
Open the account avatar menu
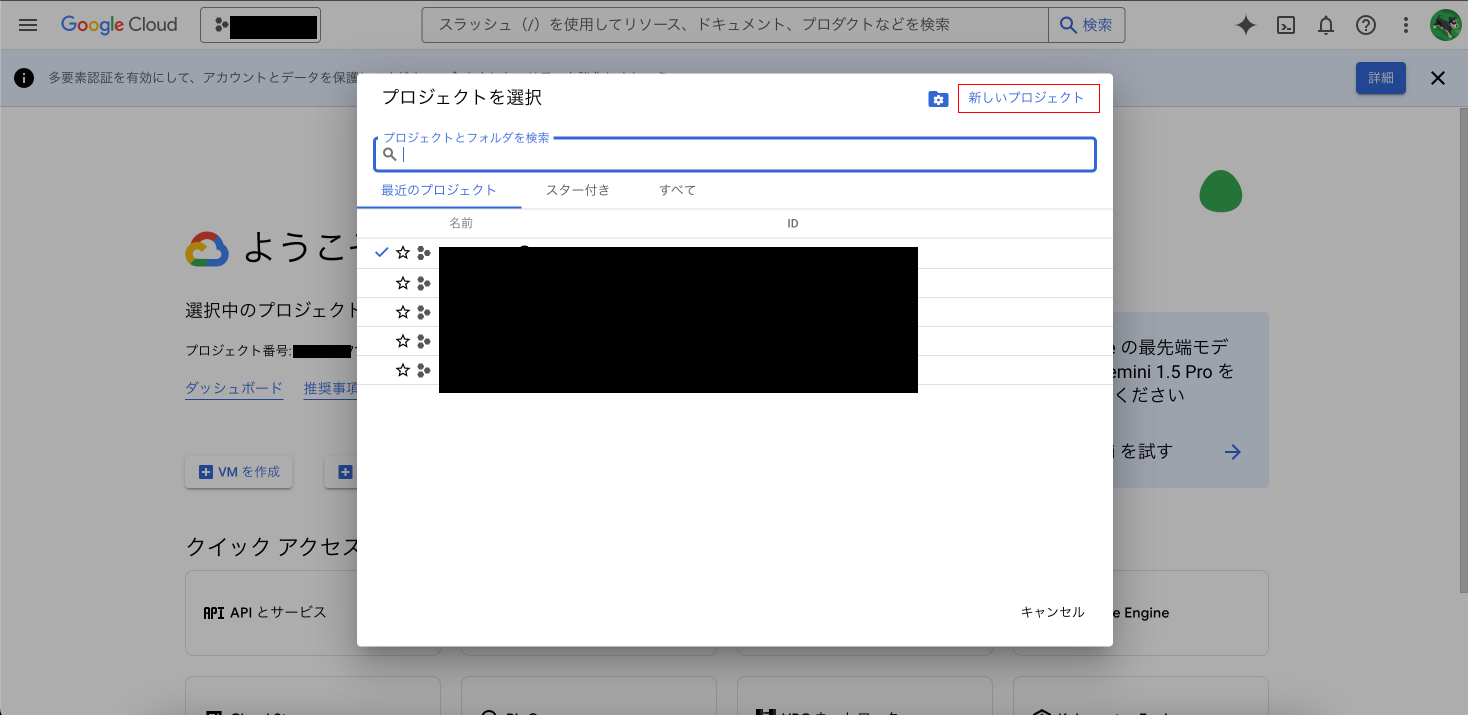[x=1445, y=26]
